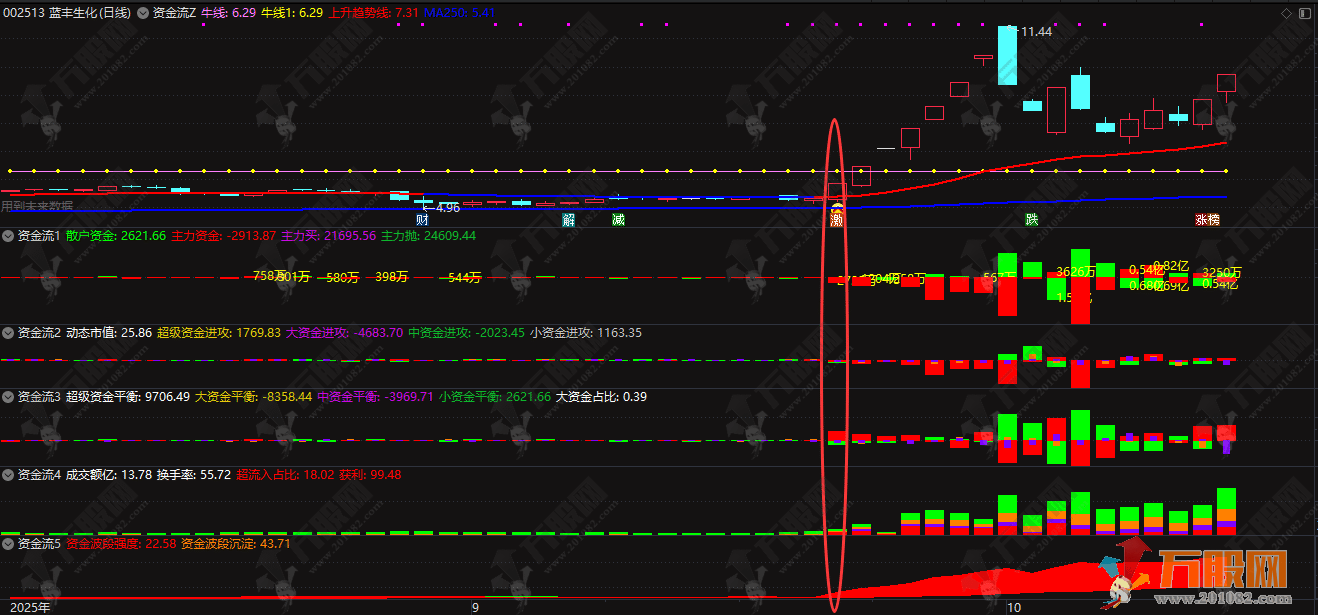The image size is (1318, 615).
Task: Click the 大资金进攻: -4683.70 value
Action: (345, 332)
